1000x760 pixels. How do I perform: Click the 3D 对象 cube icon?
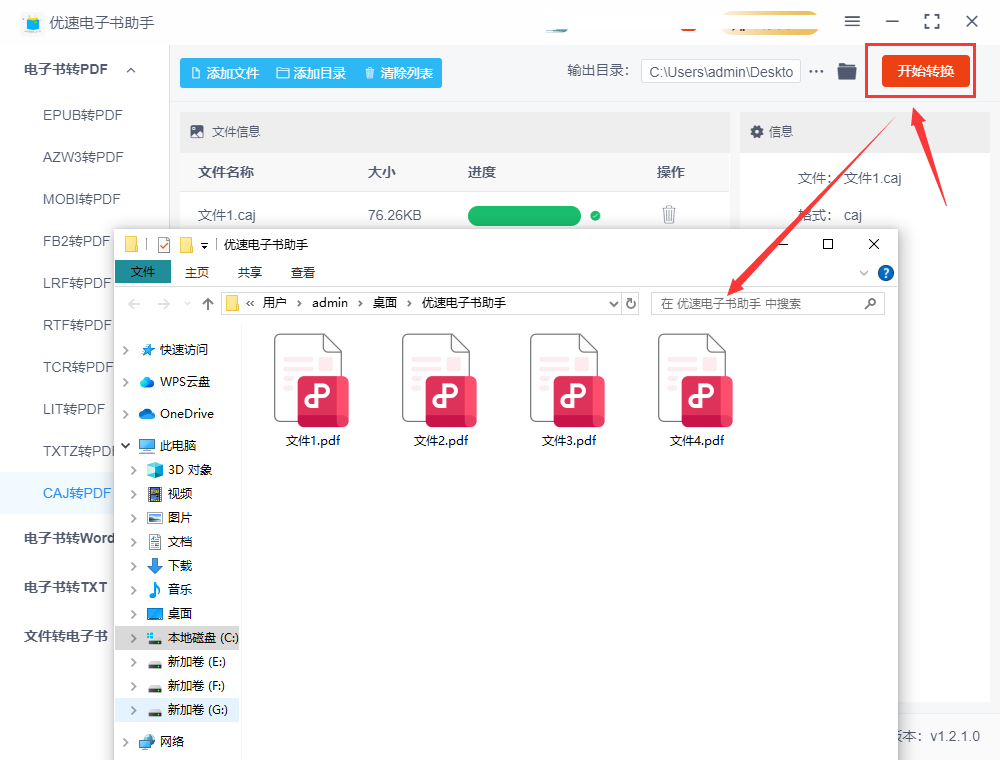pos(155,470)
